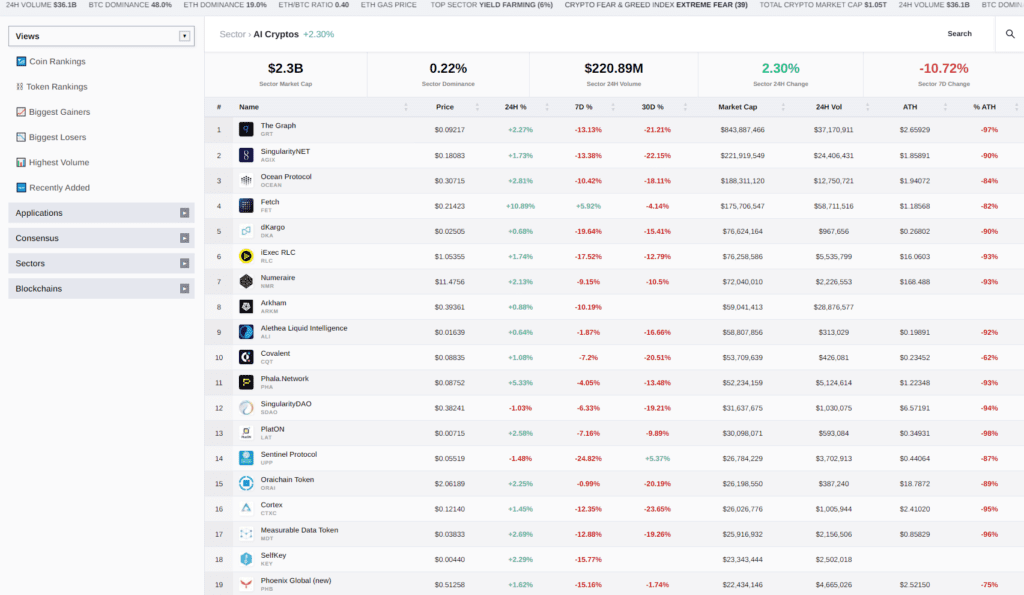Click Recently Added sidebar icon
Image resolution: width=1024 pixels, height=595 pixels.
[x=21, y=187]
